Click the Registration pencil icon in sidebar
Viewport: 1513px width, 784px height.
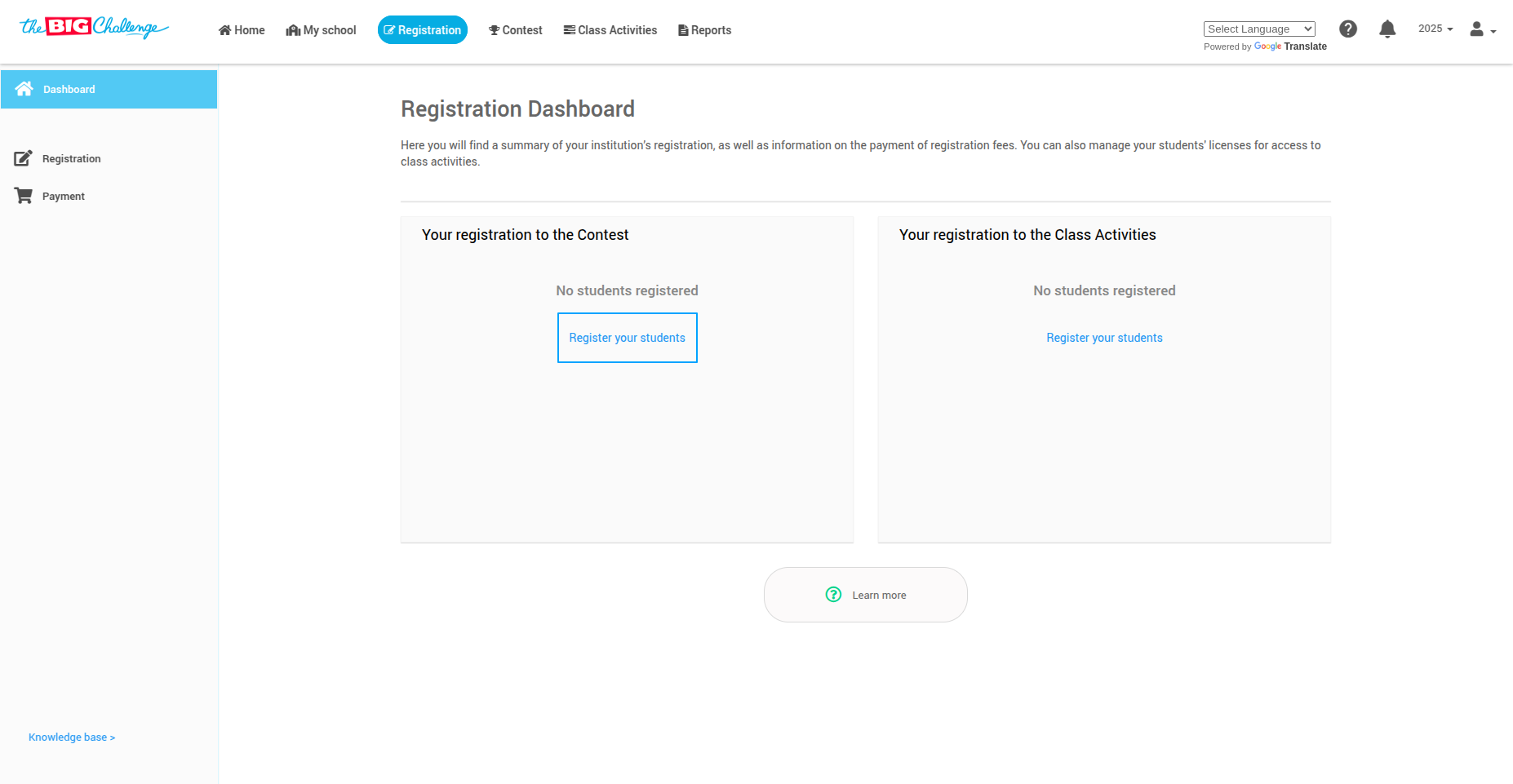pyautogui.click(x=23, y=158)
